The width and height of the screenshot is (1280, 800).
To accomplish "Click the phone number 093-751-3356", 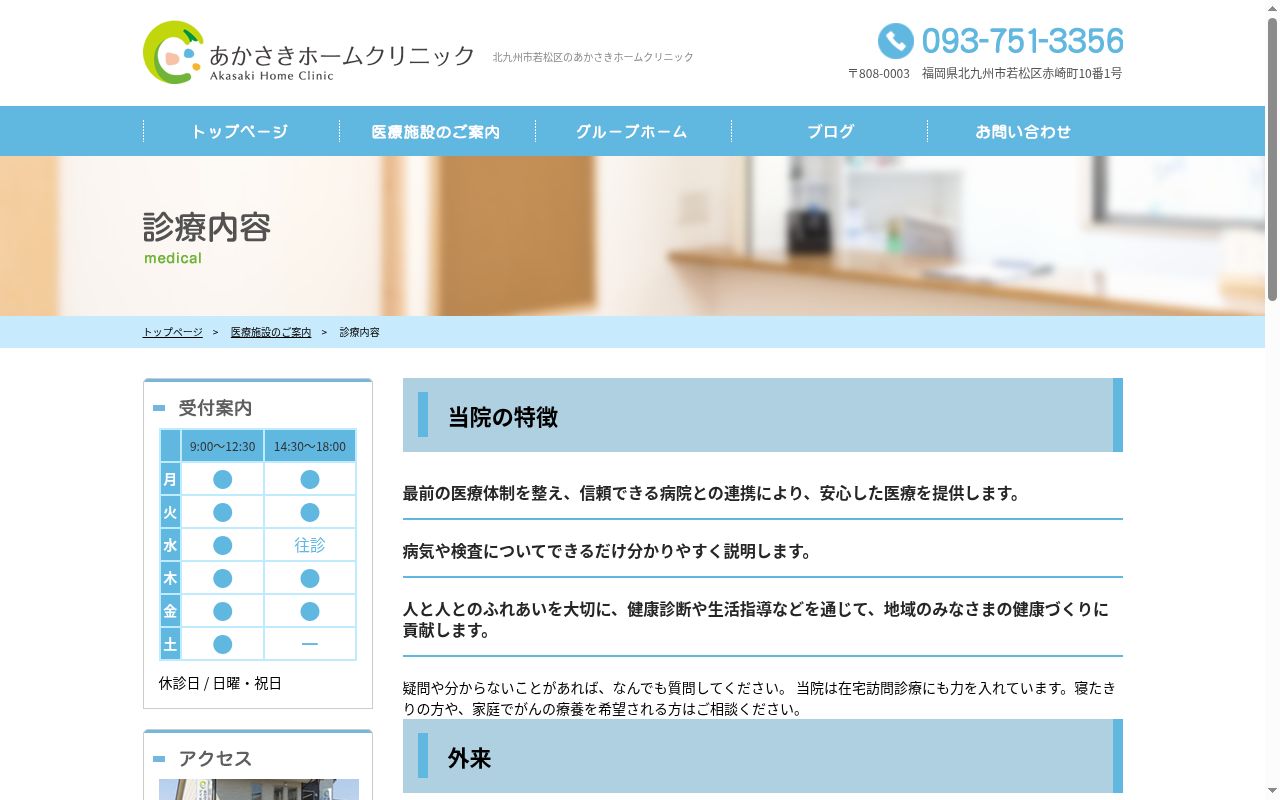I will click(1022, 41).
